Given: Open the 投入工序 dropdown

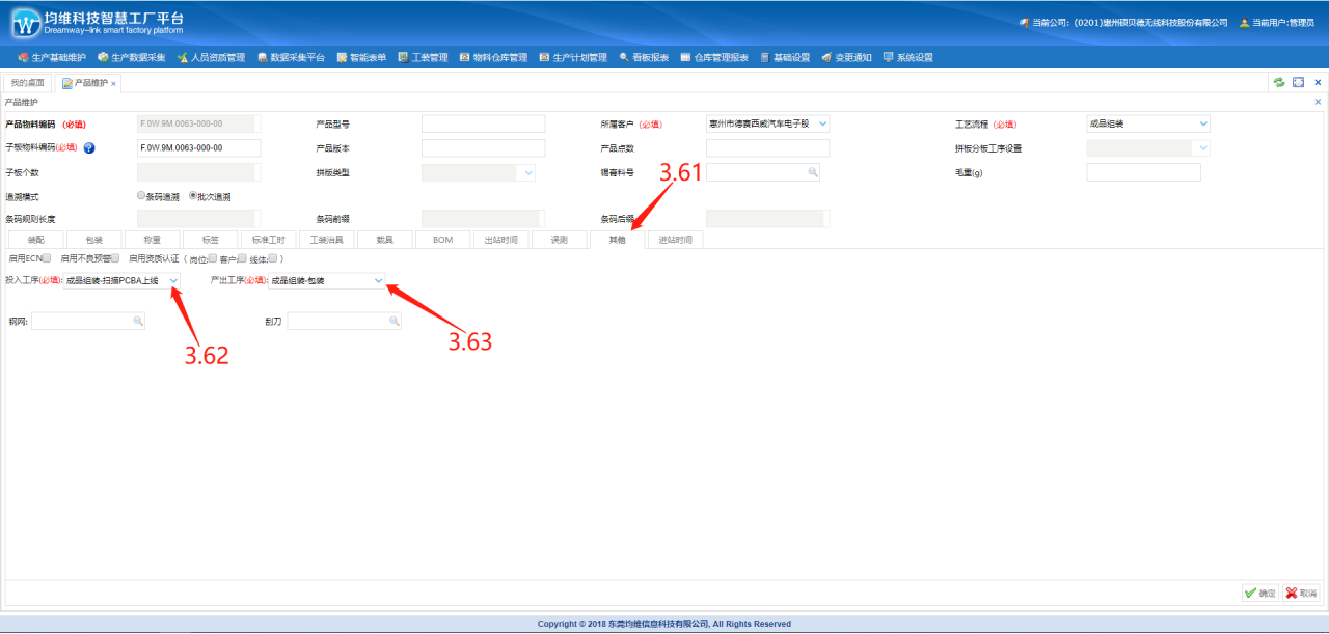Looking at the screenshot, I should 173,281.
